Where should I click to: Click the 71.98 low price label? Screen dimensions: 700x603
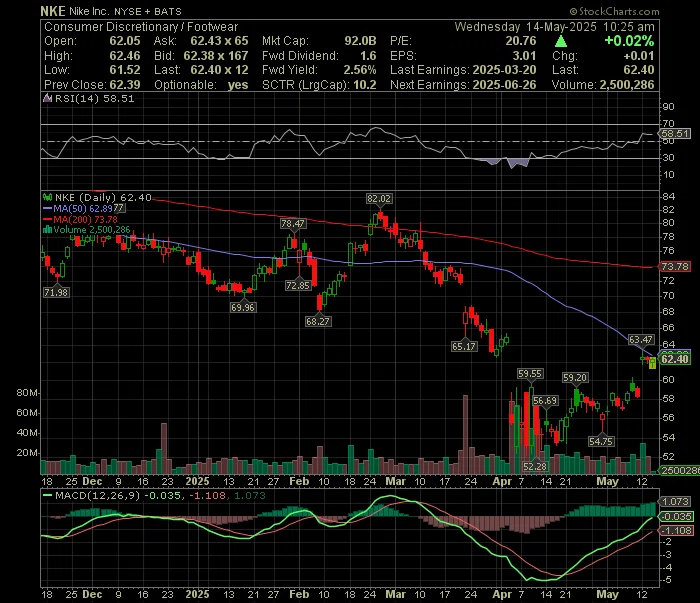coord(56,292)
